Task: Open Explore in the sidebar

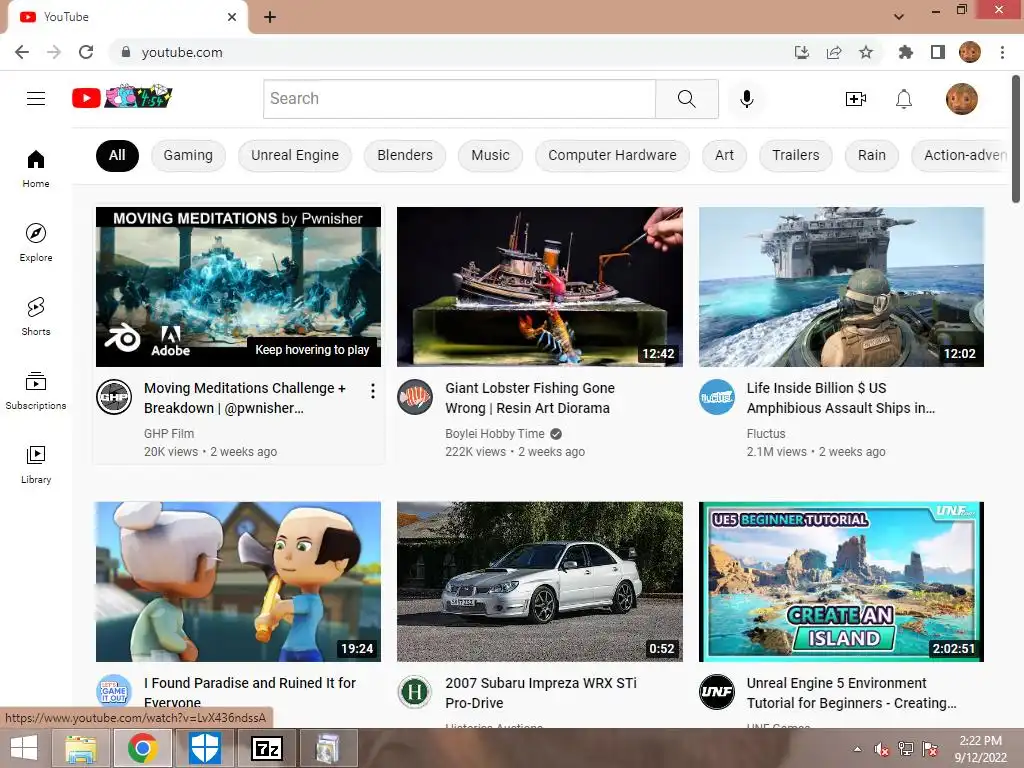Action: (36, 242)
